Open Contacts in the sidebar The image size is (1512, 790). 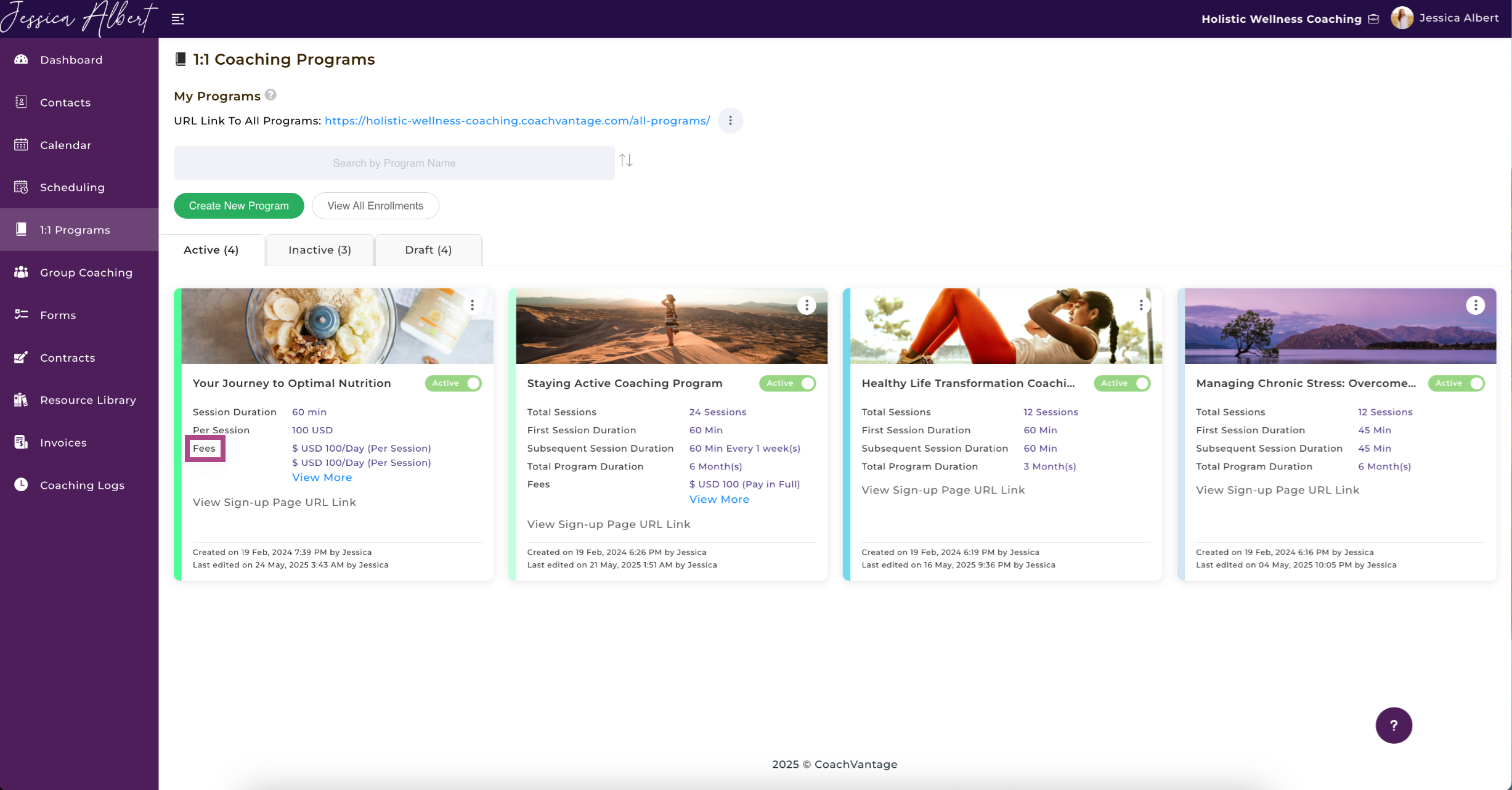[x=79, y=102]
